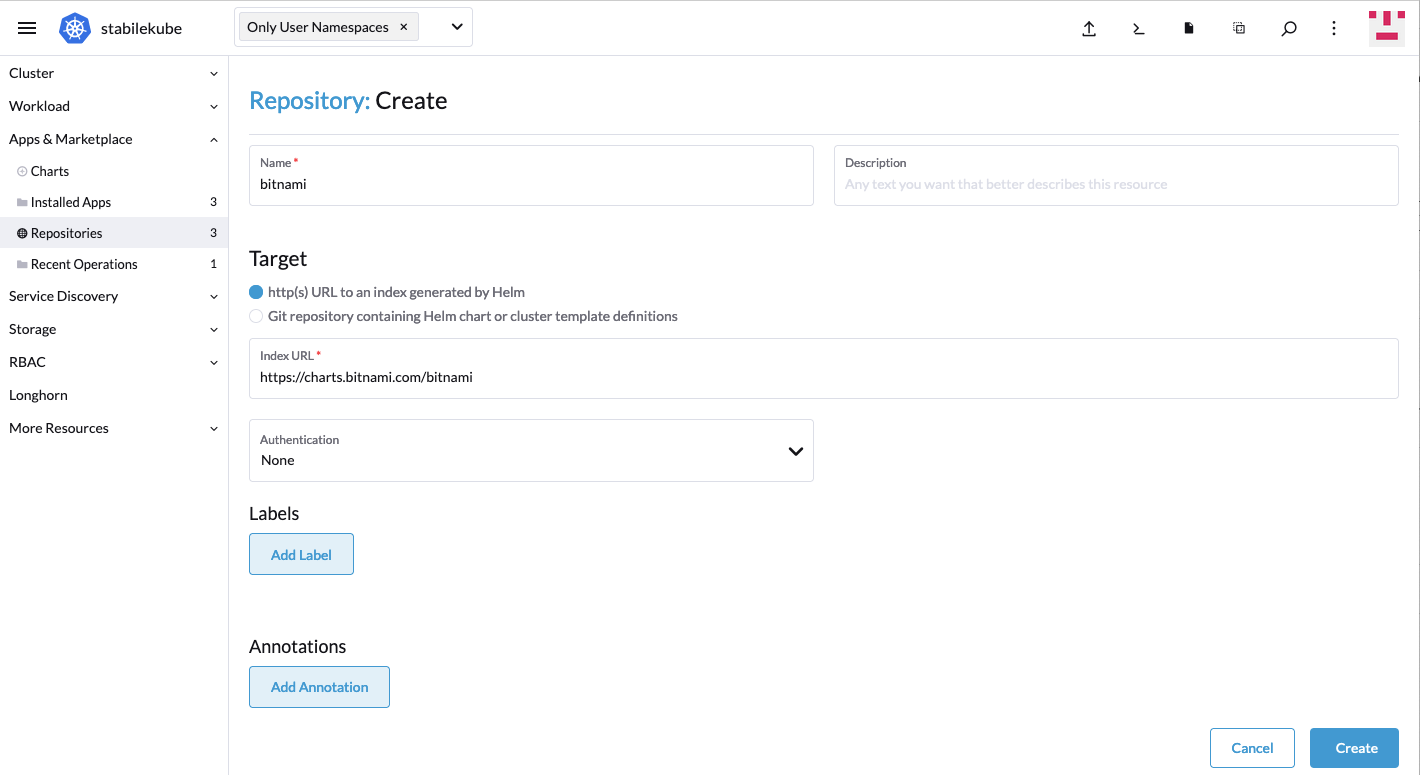Click the Charts icon in sidebar
The image size is (1420, 775).
tap(22, 172)
